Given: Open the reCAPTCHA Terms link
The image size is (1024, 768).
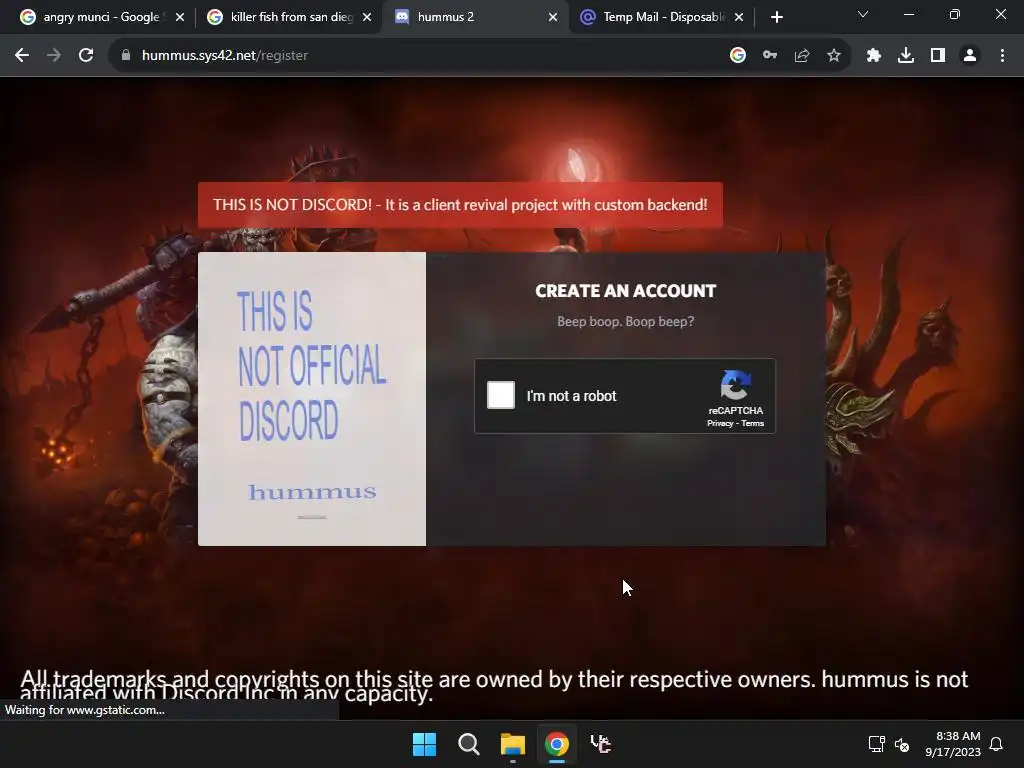Looking at the screenshot, I should click(x=752, y=423).
